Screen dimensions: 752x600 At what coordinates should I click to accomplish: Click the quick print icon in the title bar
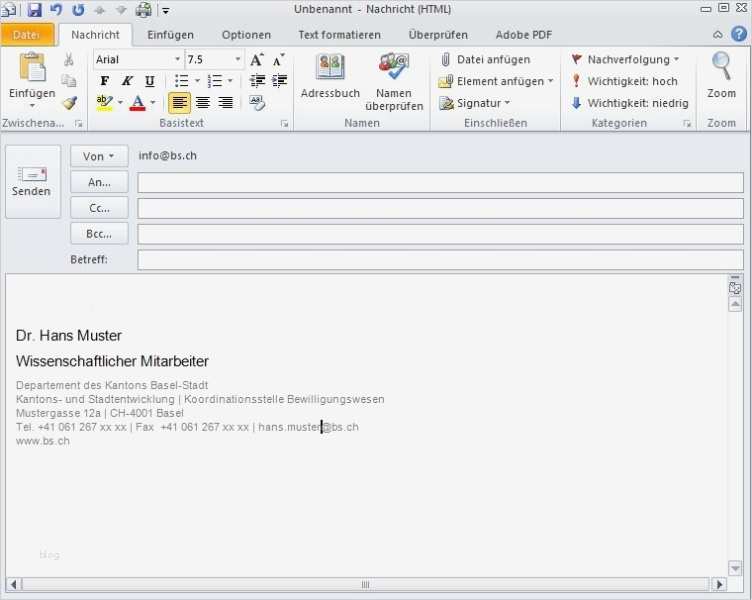(x=143, y=9)
